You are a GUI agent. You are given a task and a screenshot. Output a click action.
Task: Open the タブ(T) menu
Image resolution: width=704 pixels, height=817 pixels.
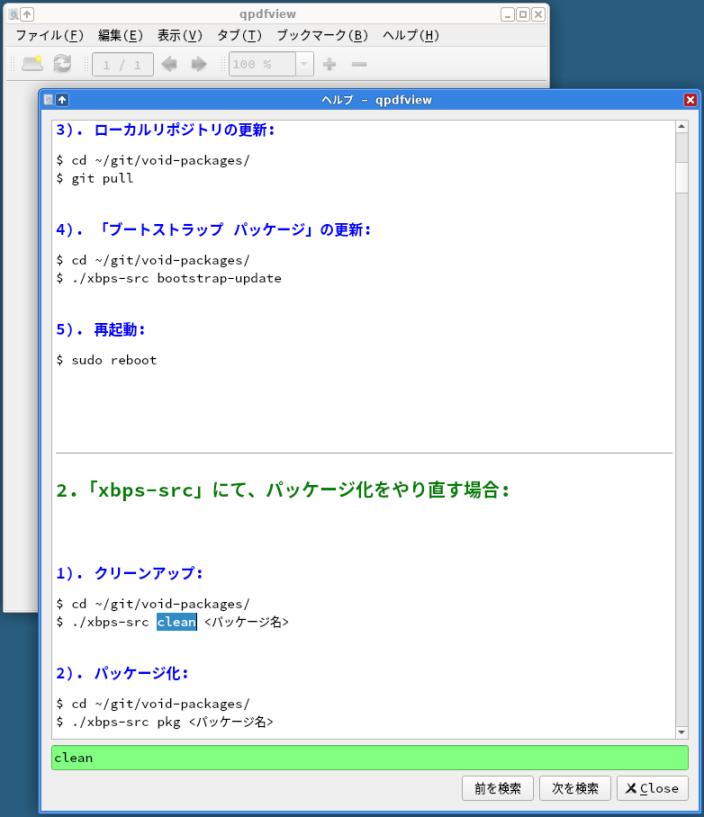pos(239,35)
